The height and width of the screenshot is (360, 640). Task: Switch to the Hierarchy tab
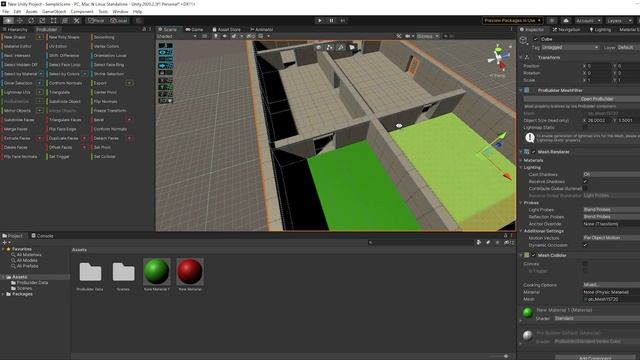pyautogui.click(x=15, y=29)
